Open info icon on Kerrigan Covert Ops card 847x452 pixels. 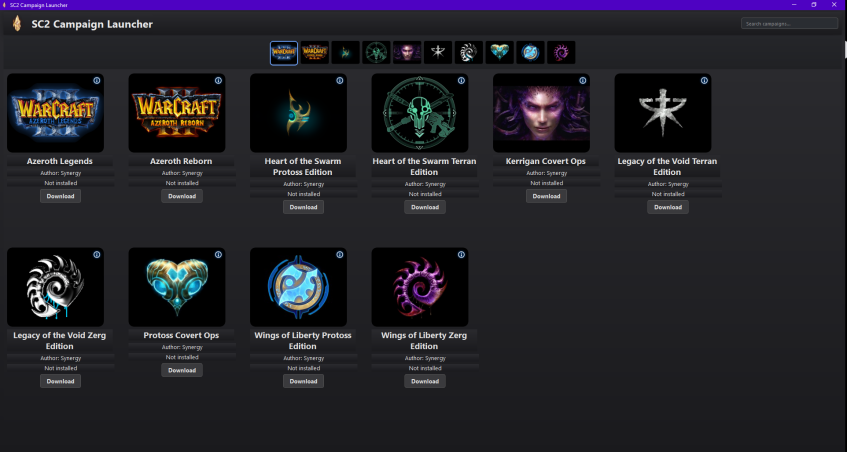tap(583, 80)
